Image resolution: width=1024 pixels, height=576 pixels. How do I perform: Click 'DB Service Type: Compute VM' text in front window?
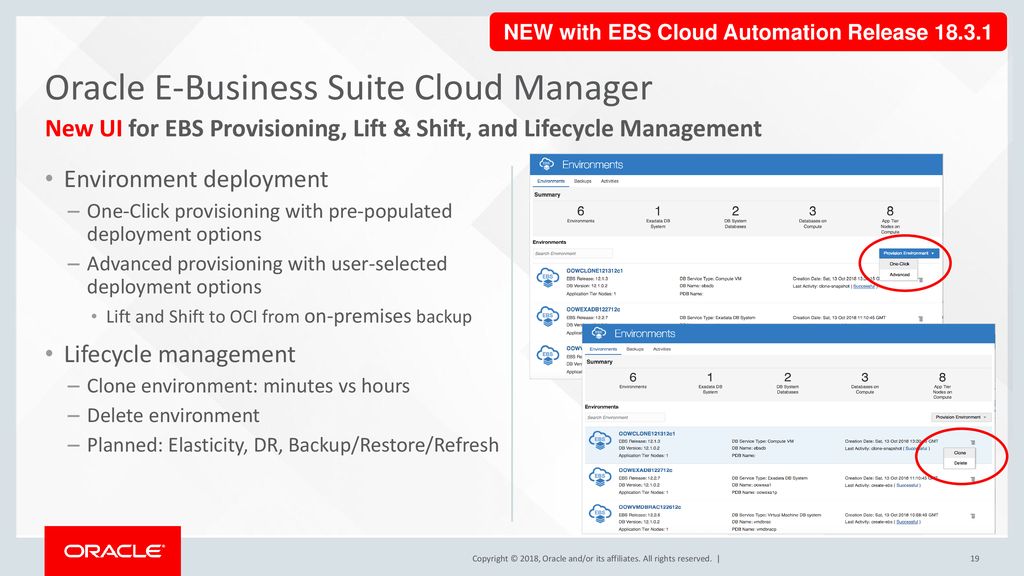pos(763,441)
